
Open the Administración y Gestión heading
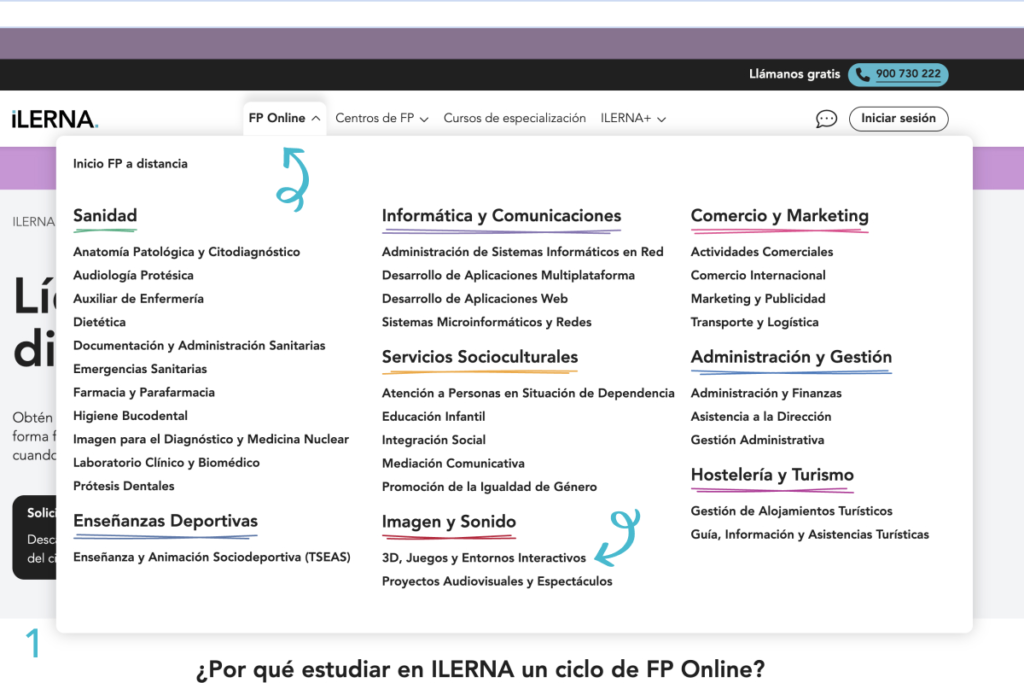792,357
